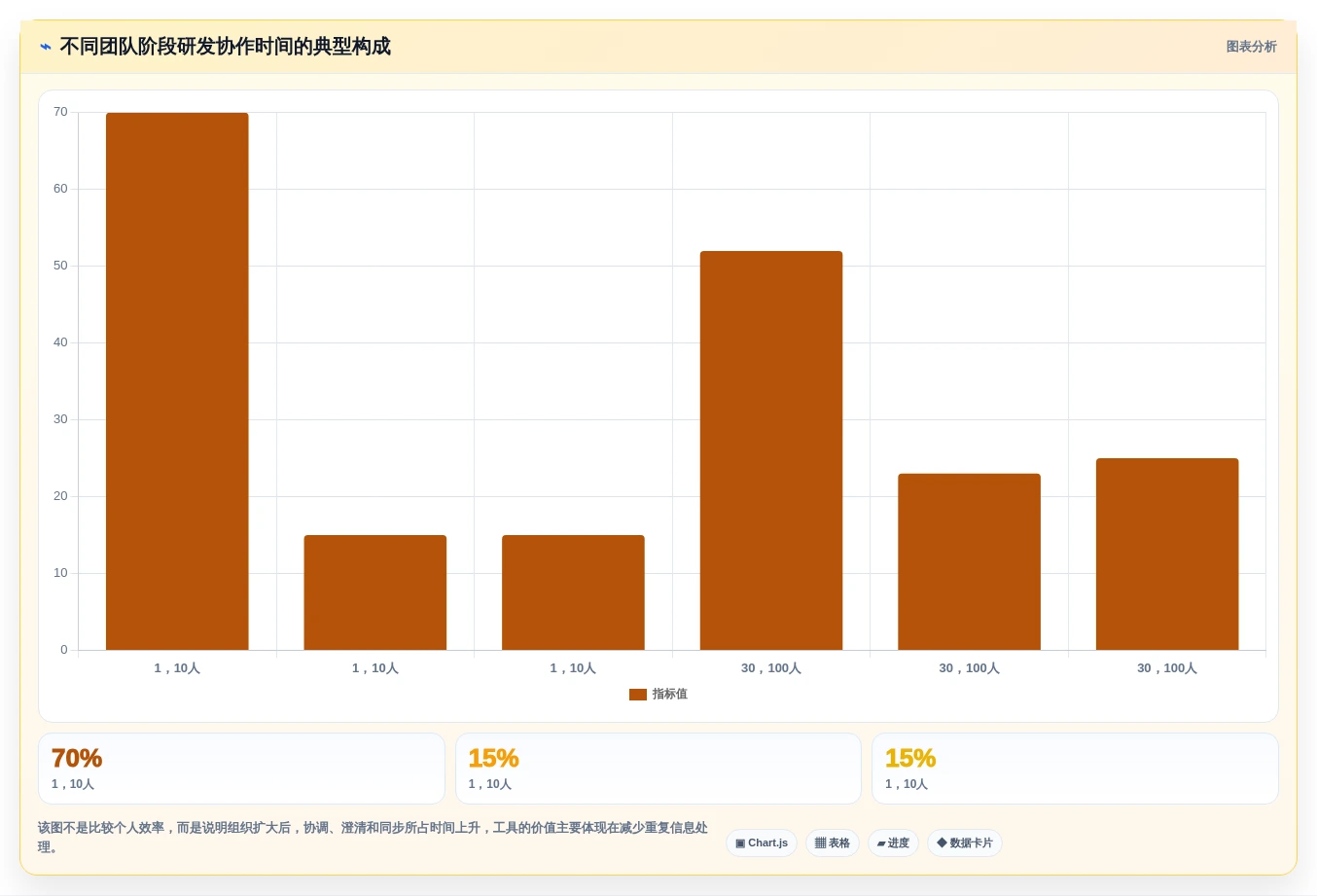Toggle the 指标值 legend color swatch
Screen dimensions: 1317x896
click(638, 695)
